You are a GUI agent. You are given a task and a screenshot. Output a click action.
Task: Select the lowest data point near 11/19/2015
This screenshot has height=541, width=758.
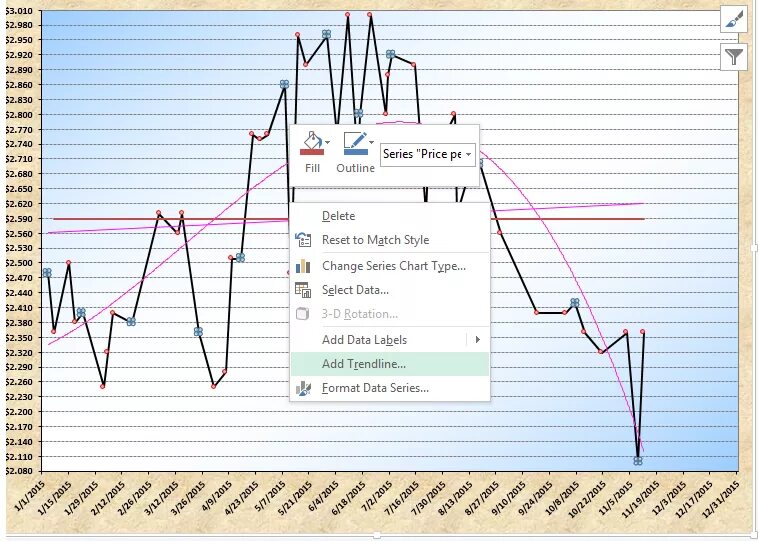[638, 461]
